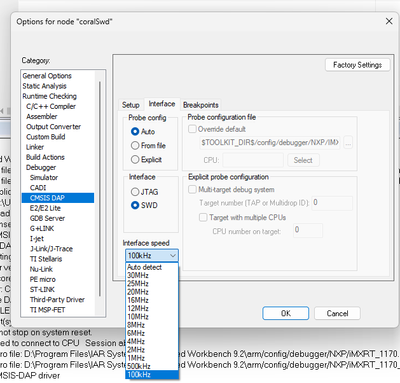This screenshot has height=383, width=400.
Task: Select TI MSP-FET driver entry
Action: tap(48, 310)
